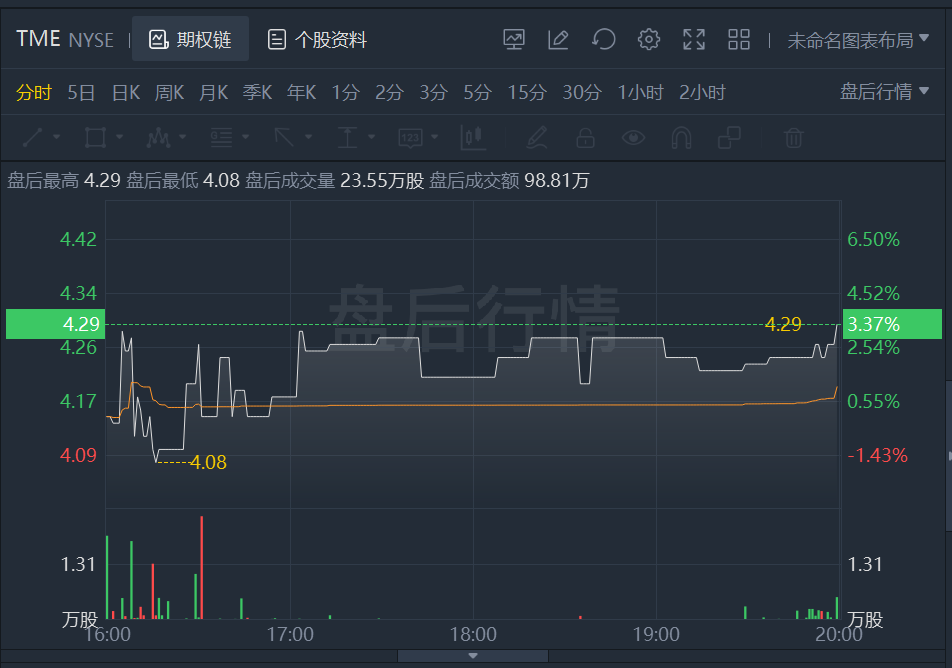The image size is (952, 668).
Task: Open the 盘后行情 session dropdown
Action: (x=884, y=91)
